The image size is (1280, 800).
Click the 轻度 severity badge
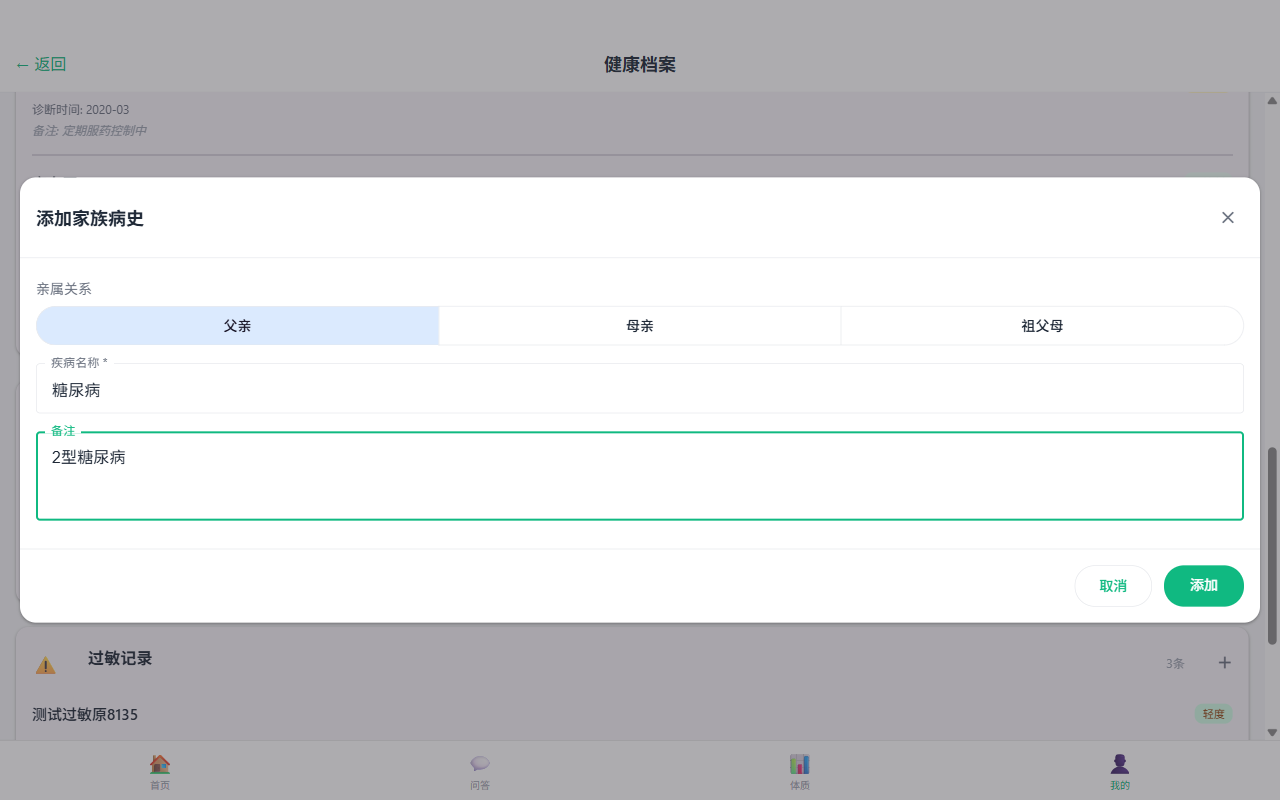click(1213, 714)
